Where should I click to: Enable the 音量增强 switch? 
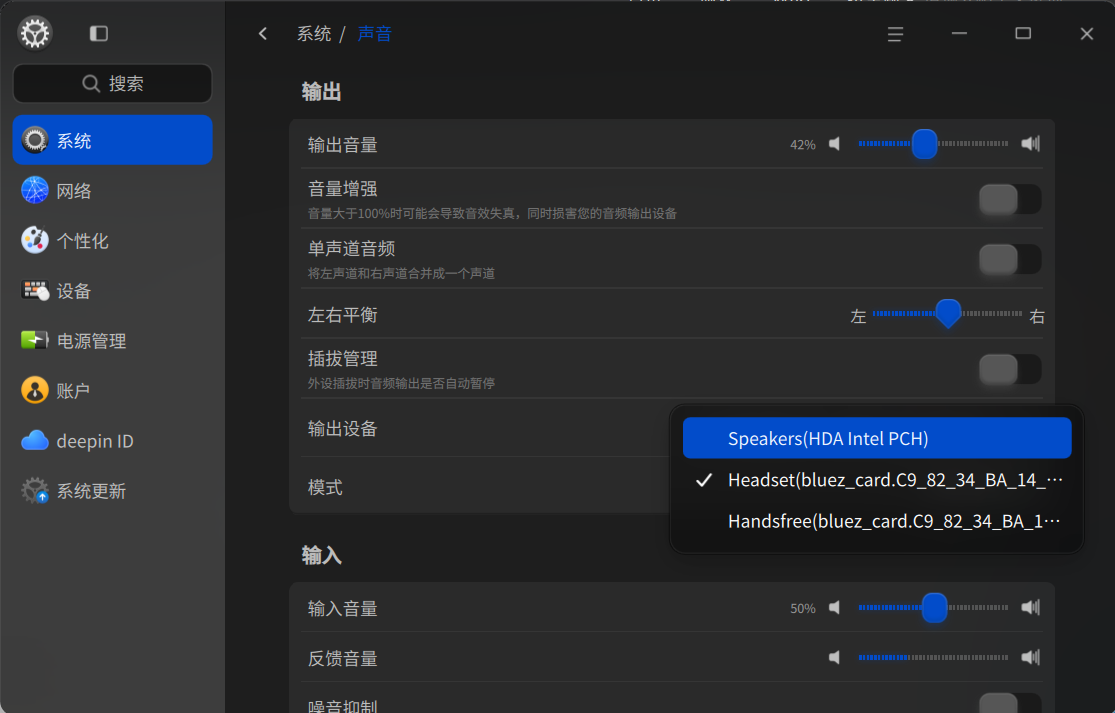click(1010, 199)
